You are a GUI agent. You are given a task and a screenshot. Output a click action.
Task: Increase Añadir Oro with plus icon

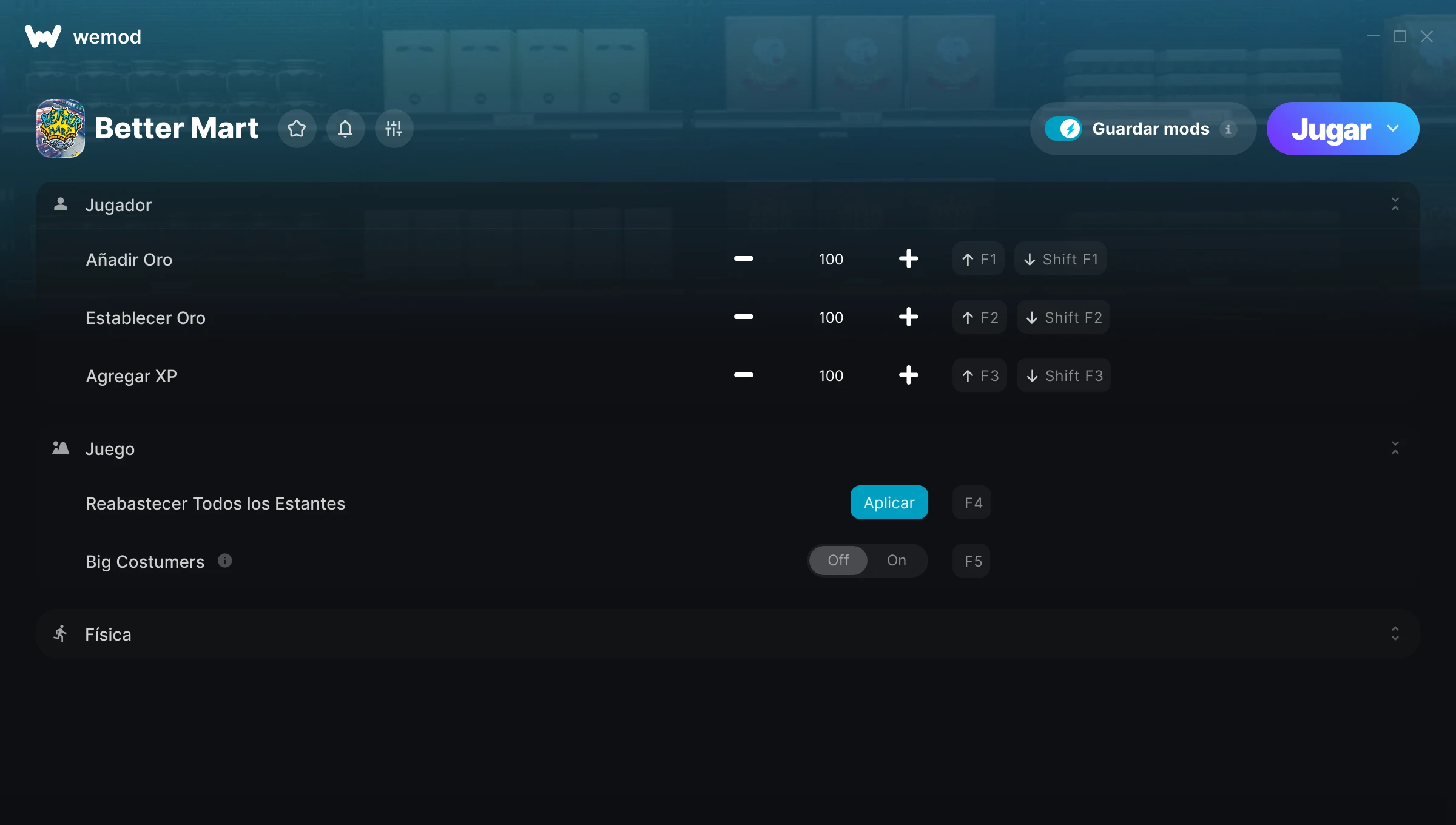pos(908,259)
